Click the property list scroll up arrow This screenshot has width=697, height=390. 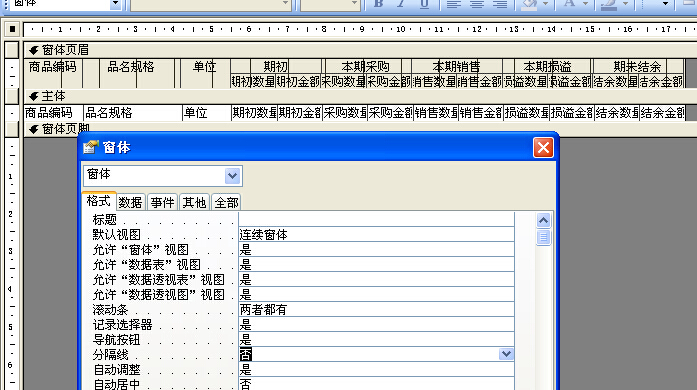(543, 220)
